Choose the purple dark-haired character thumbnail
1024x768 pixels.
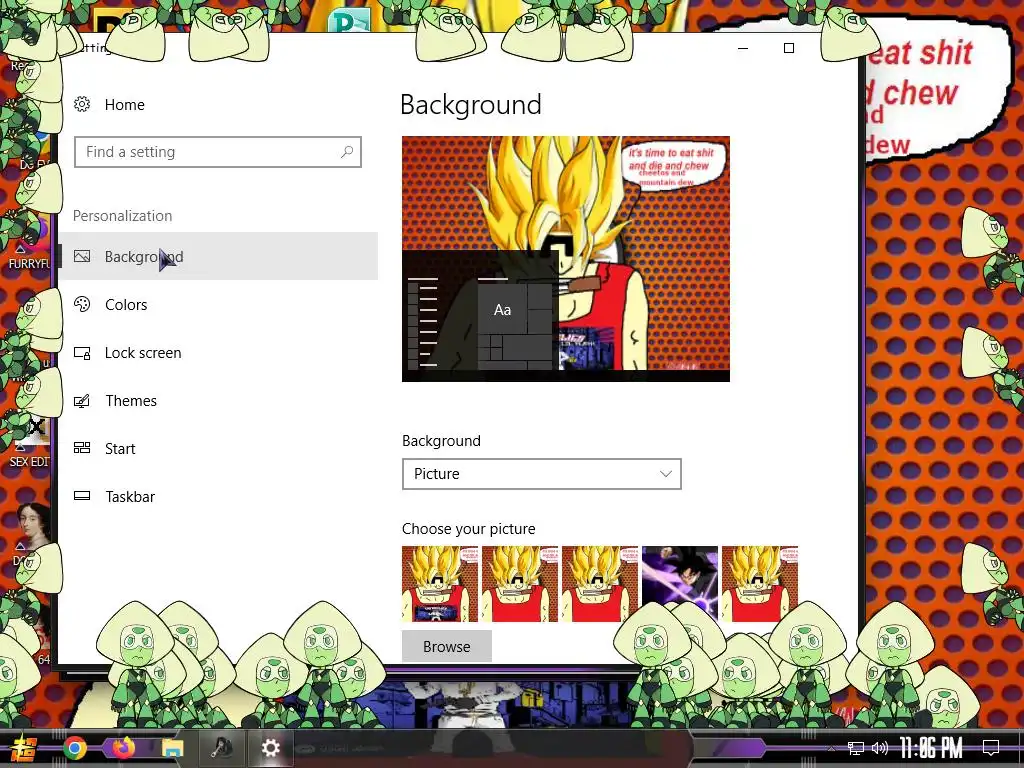tap(680, 584)
